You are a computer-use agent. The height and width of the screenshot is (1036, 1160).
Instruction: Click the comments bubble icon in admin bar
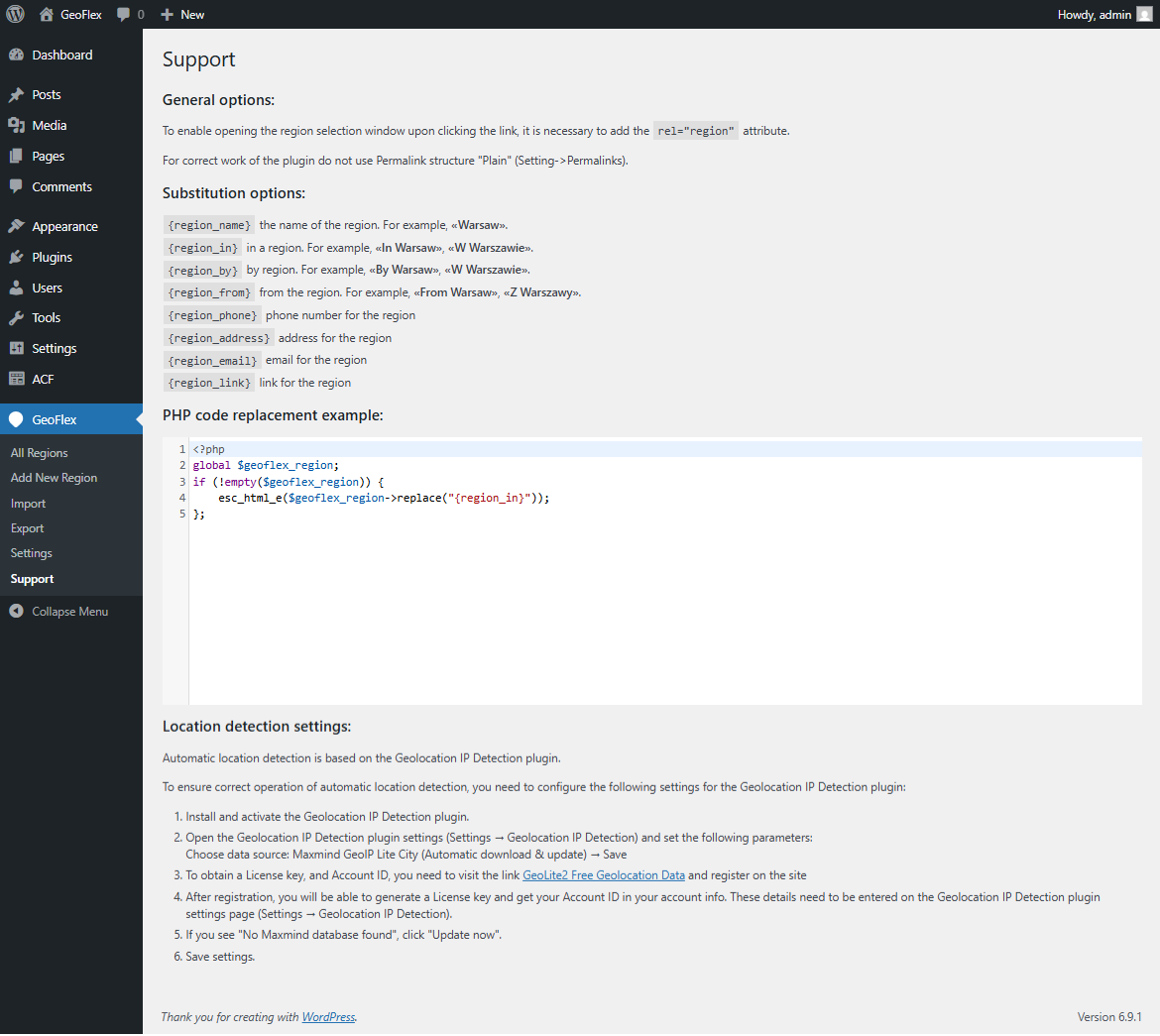[123, 14]
